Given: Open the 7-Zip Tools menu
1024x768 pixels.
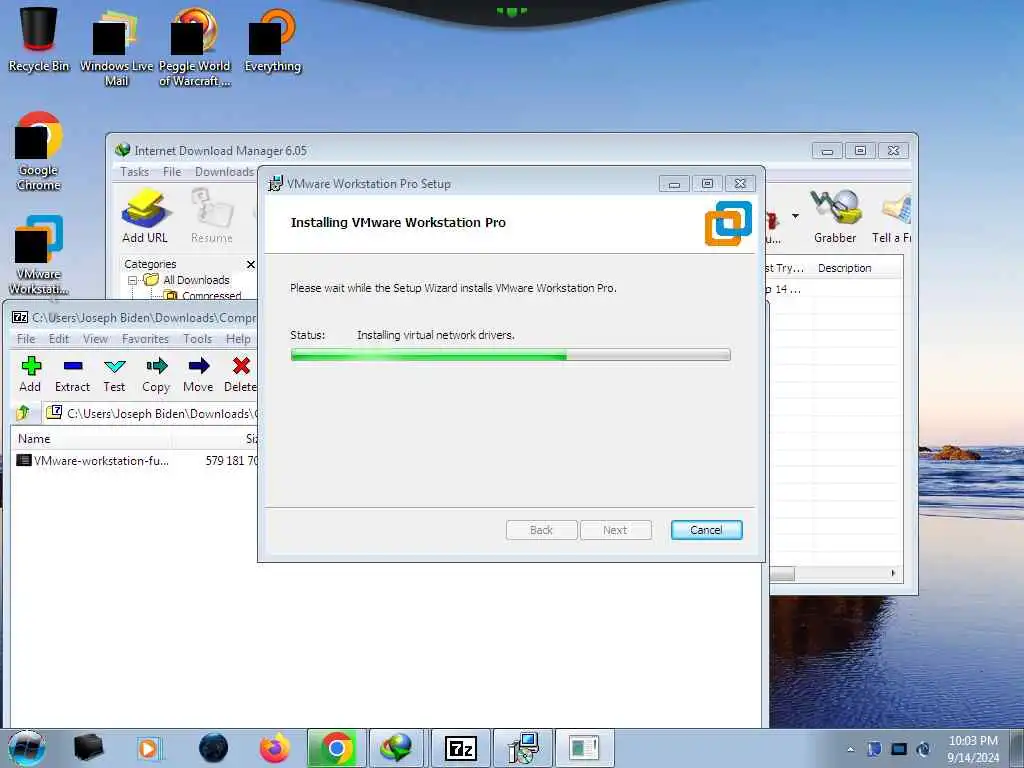Looking at the screenshot, I should [197, 338].
